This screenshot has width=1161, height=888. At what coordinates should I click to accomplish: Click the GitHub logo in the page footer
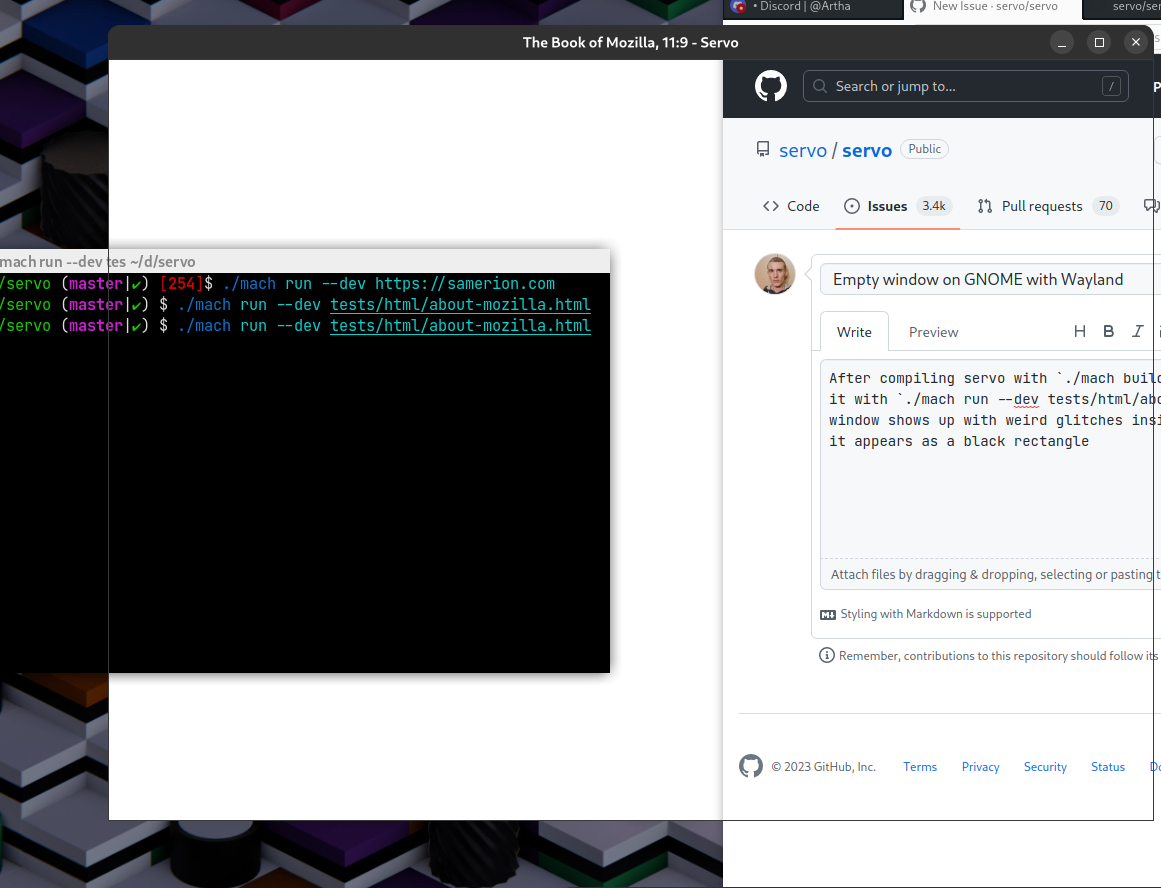click(x=751, y=766)
